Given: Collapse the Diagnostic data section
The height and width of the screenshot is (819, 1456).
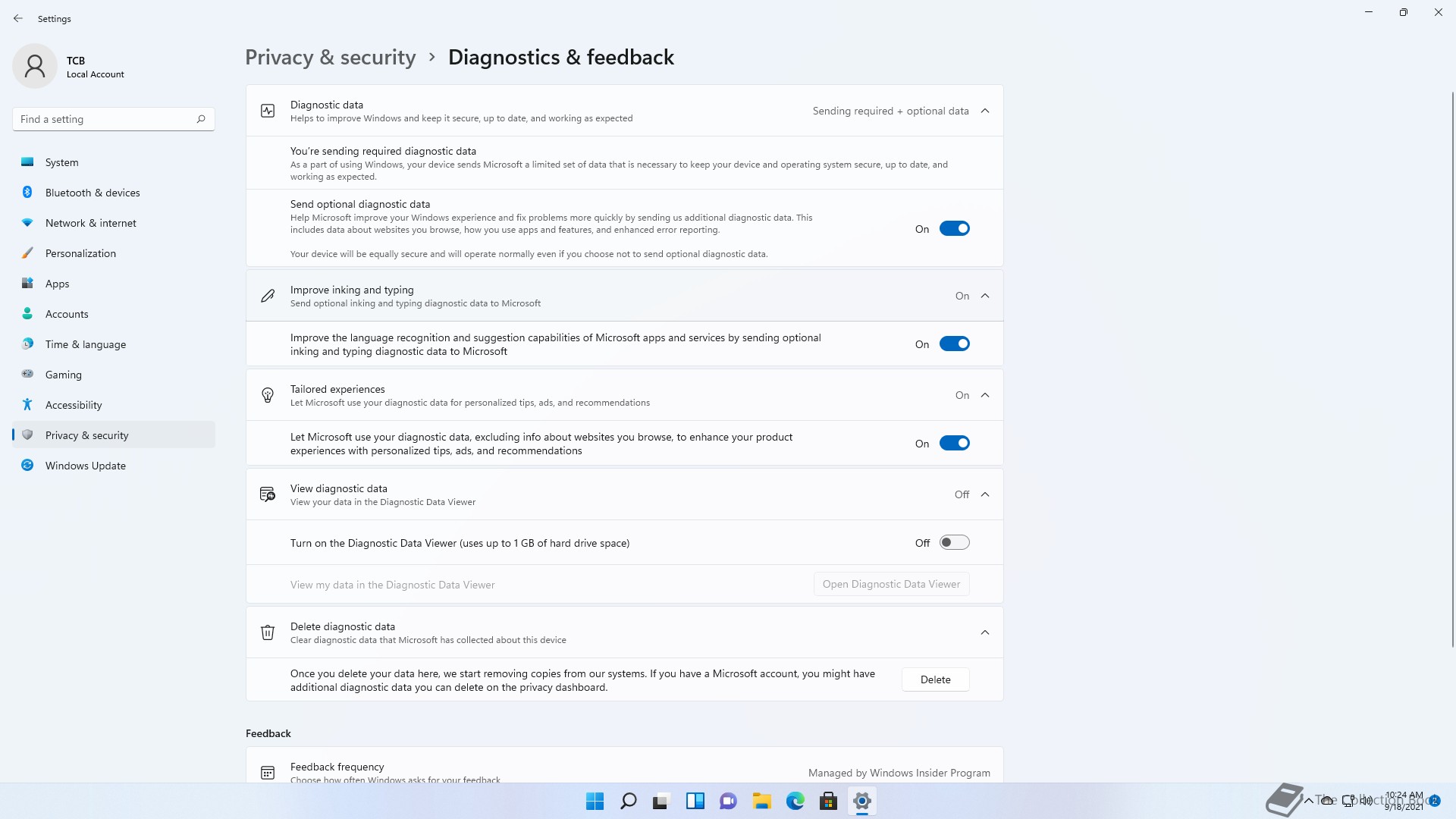Looking at the screenshot, I should click(985, 111).
